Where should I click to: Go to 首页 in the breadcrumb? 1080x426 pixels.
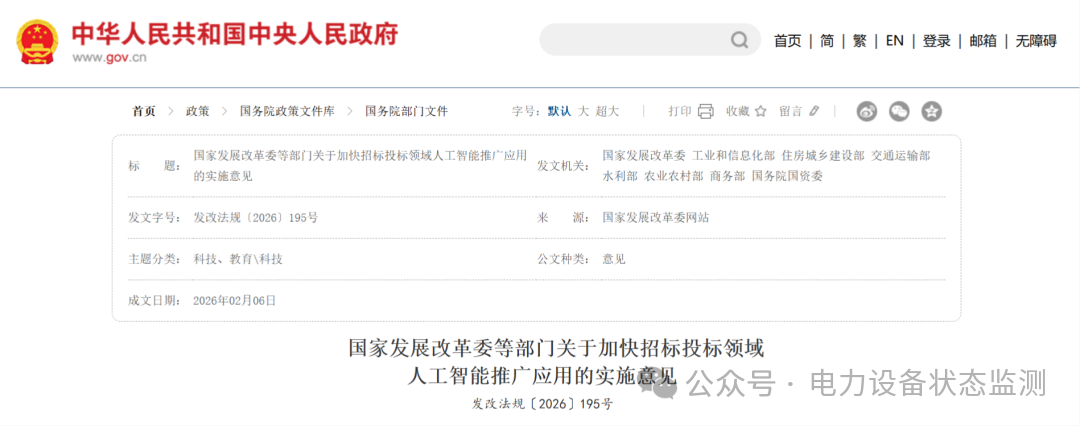144,111
